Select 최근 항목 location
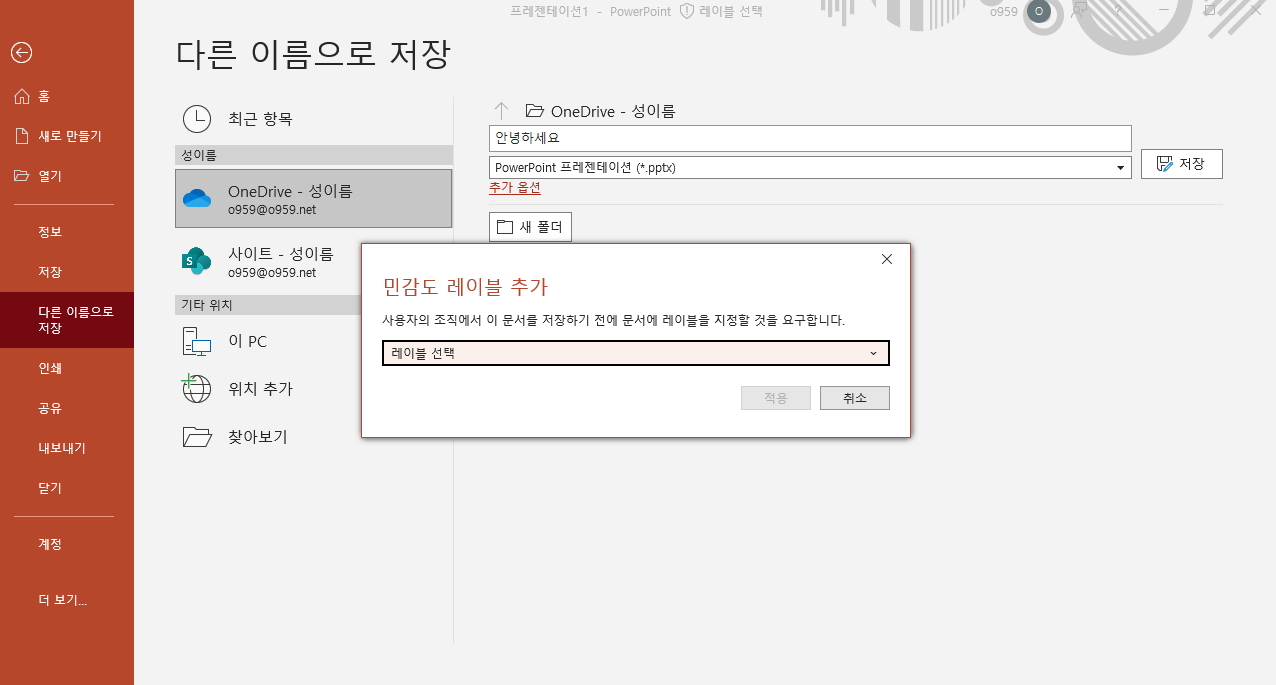This screenshot has height=685, width=1276. pyautogui.click(x=313, y=119)
